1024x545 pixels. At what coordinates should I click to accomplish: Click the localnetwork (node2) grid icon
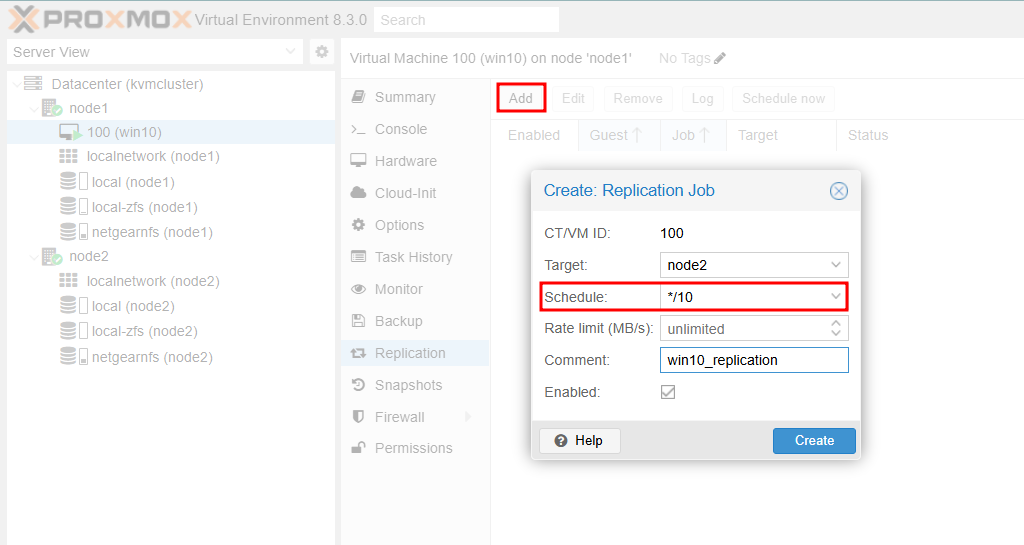coord(68,281)
